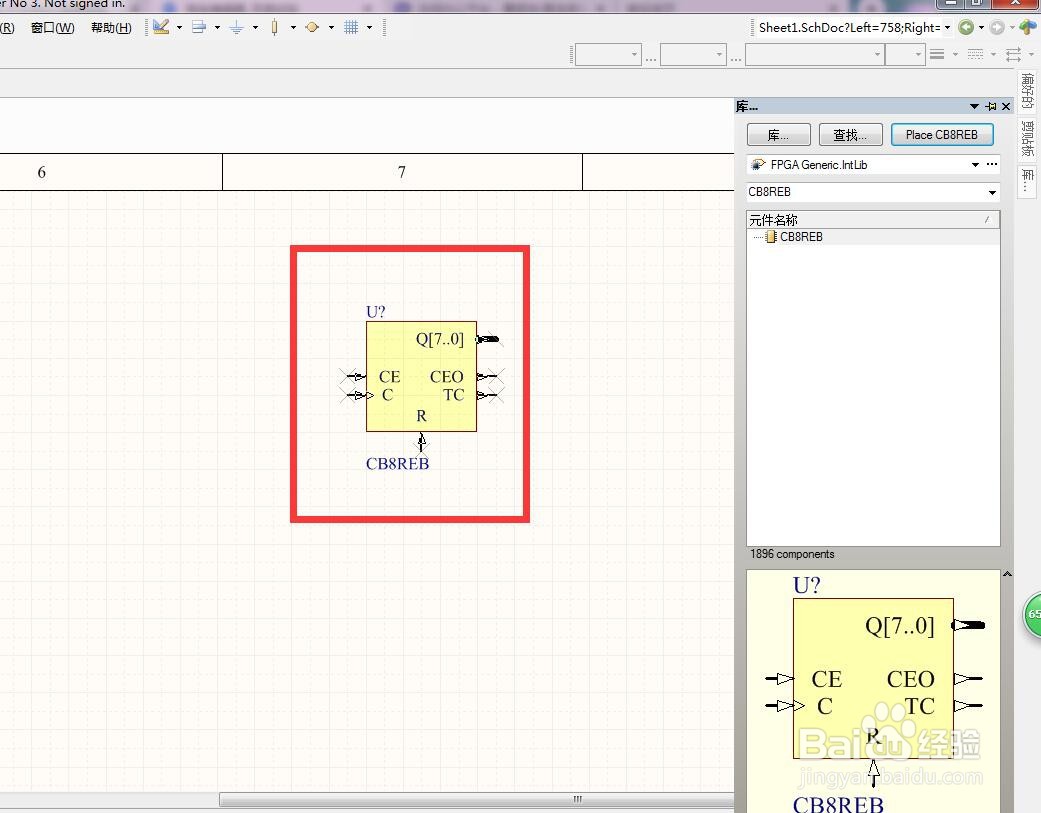
Task: Open the (R) menu
Action: 7,28
